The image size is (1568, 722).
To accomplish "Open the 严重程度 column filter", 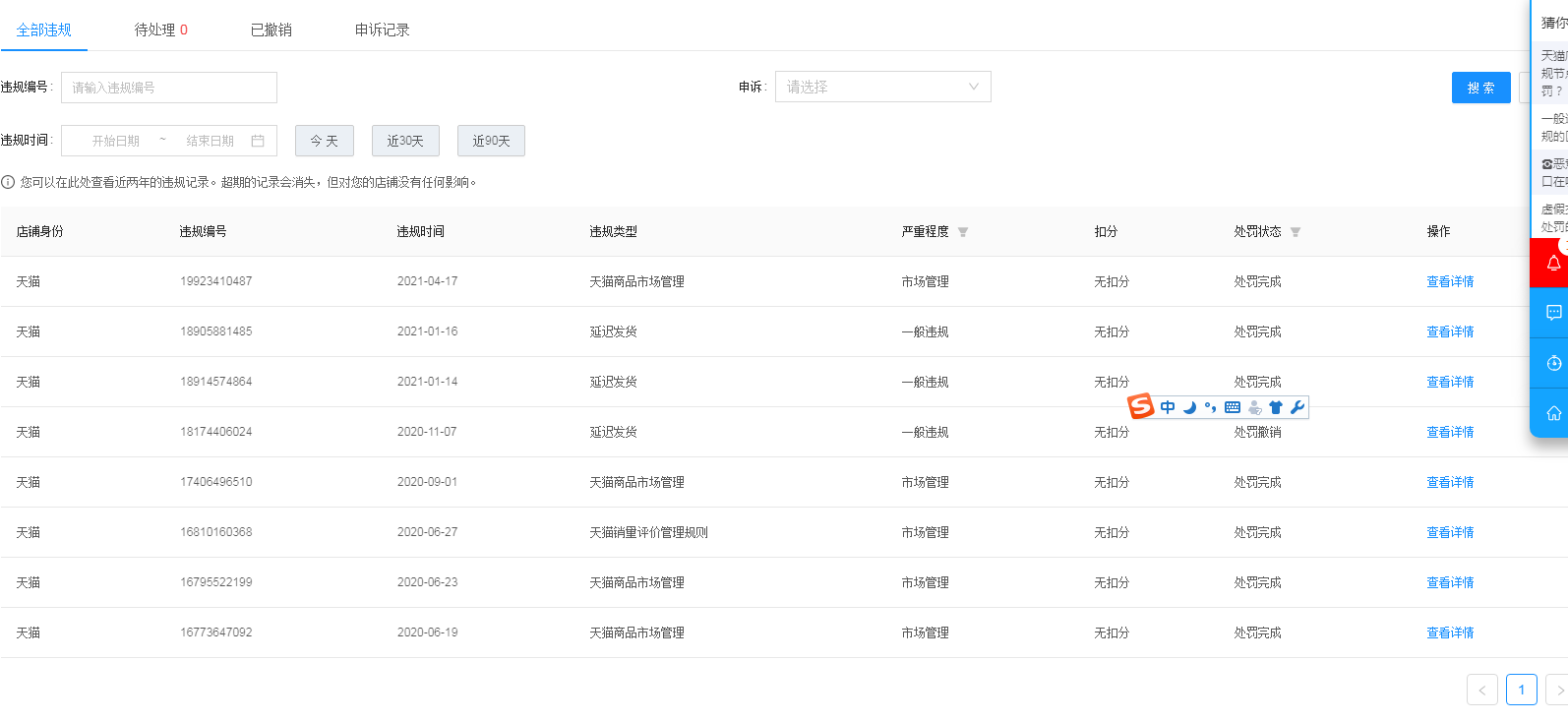I will coord(963,232).
